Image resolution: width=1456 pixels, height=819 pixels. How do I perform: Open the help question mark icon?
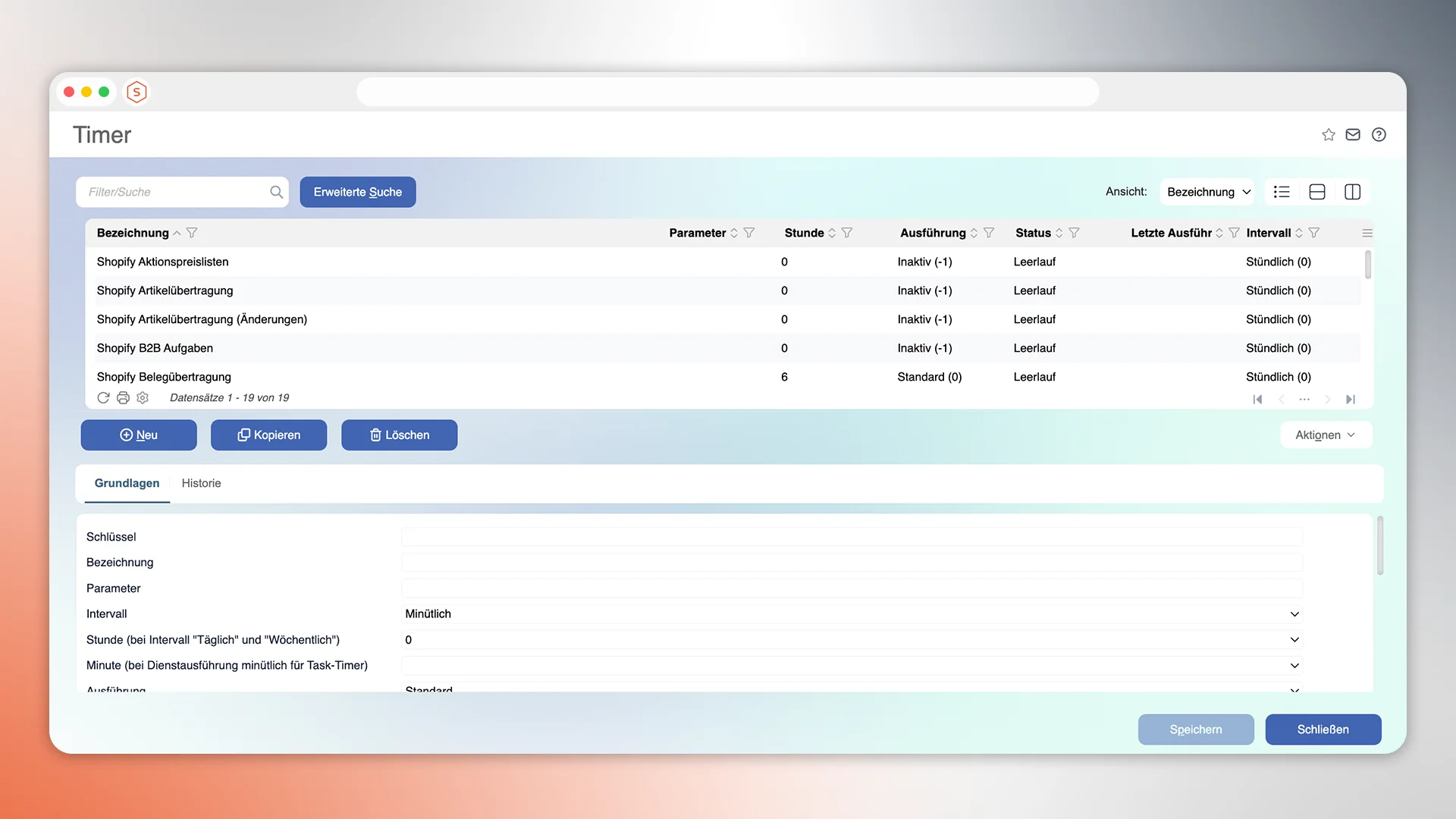(x=1379, y=134)
